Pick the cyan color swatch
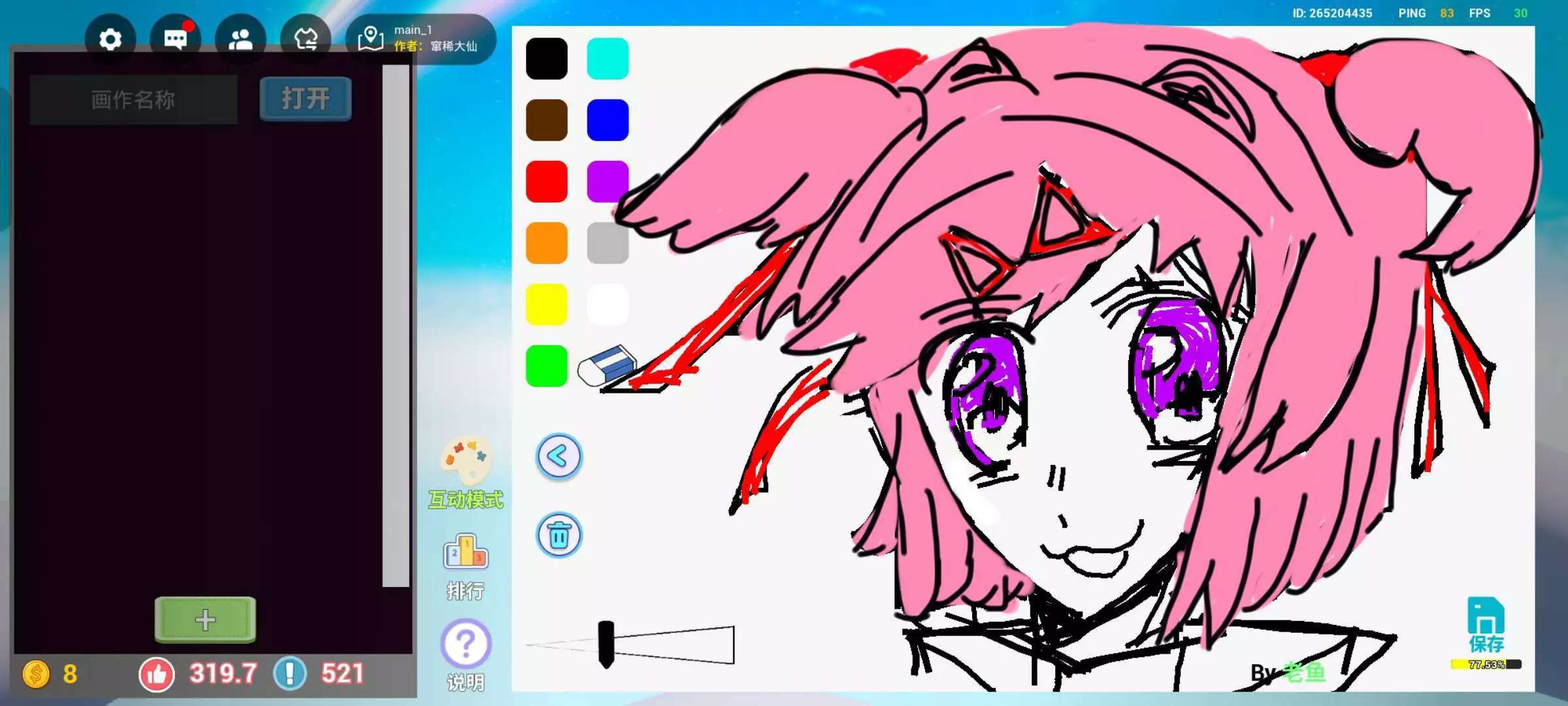Viewport: 1568px width, 706px height. click(608, 59)
